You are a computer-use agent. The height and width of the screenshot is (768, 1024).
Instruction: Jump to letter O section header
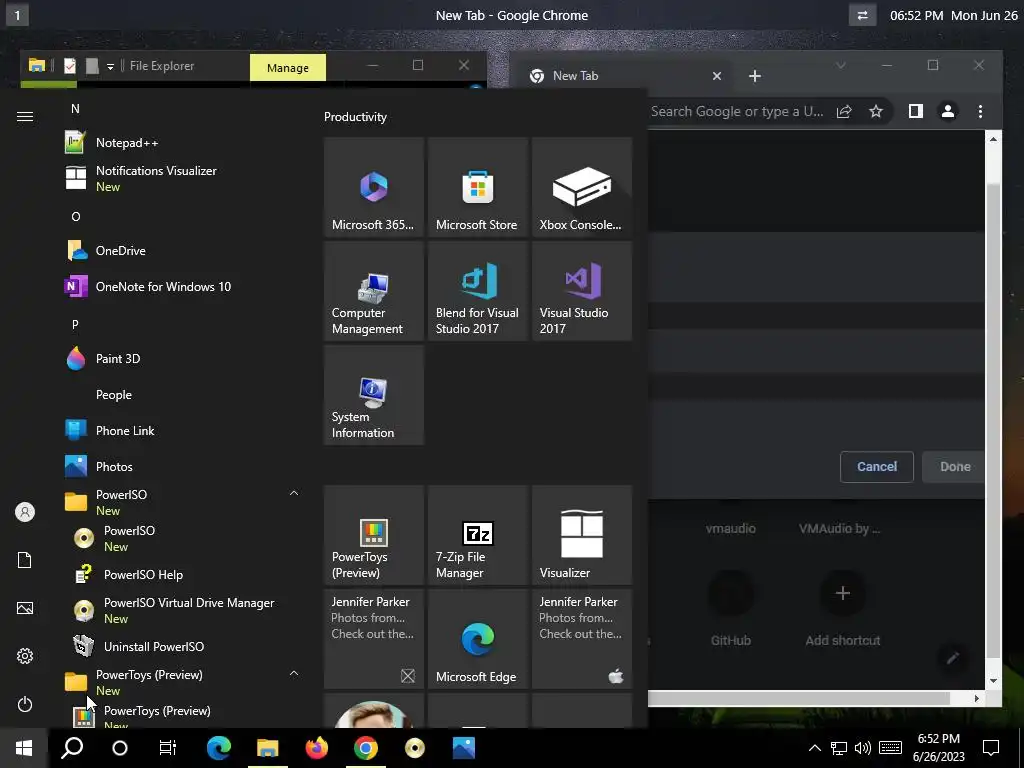76,216
